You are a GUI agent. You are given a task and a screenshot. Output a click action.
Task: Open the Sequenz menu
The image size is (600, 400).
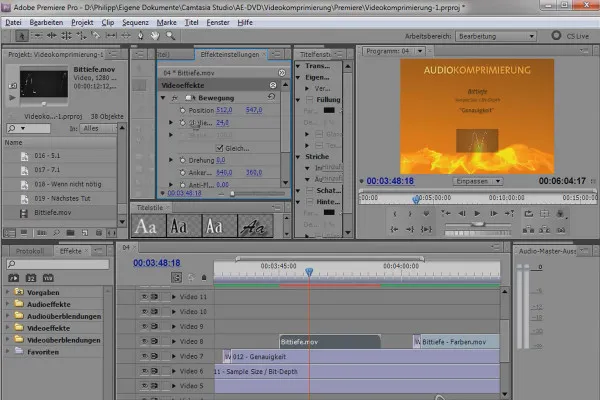click(x=135, y=23)
